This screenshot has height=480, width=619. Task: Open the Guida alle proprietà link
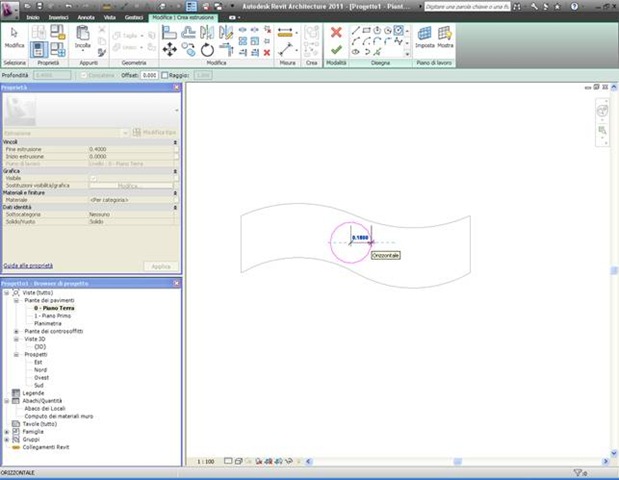point(28,266)
